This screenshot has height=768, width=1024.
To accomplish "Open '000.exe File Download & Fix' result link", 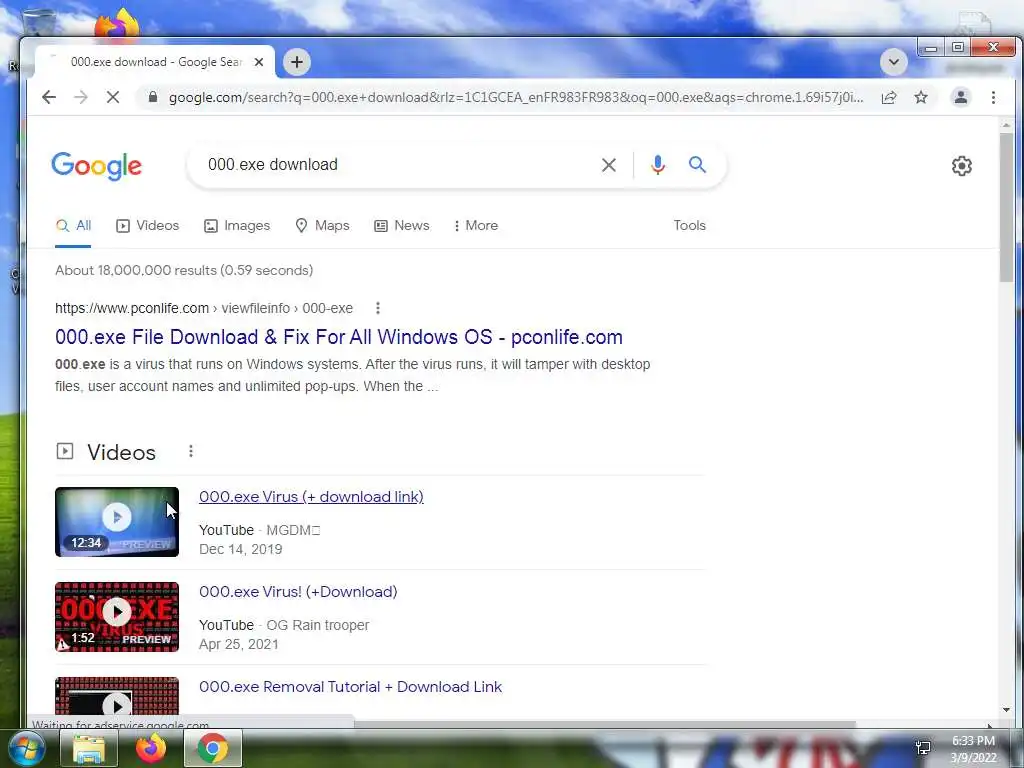I will click(339, 337).
